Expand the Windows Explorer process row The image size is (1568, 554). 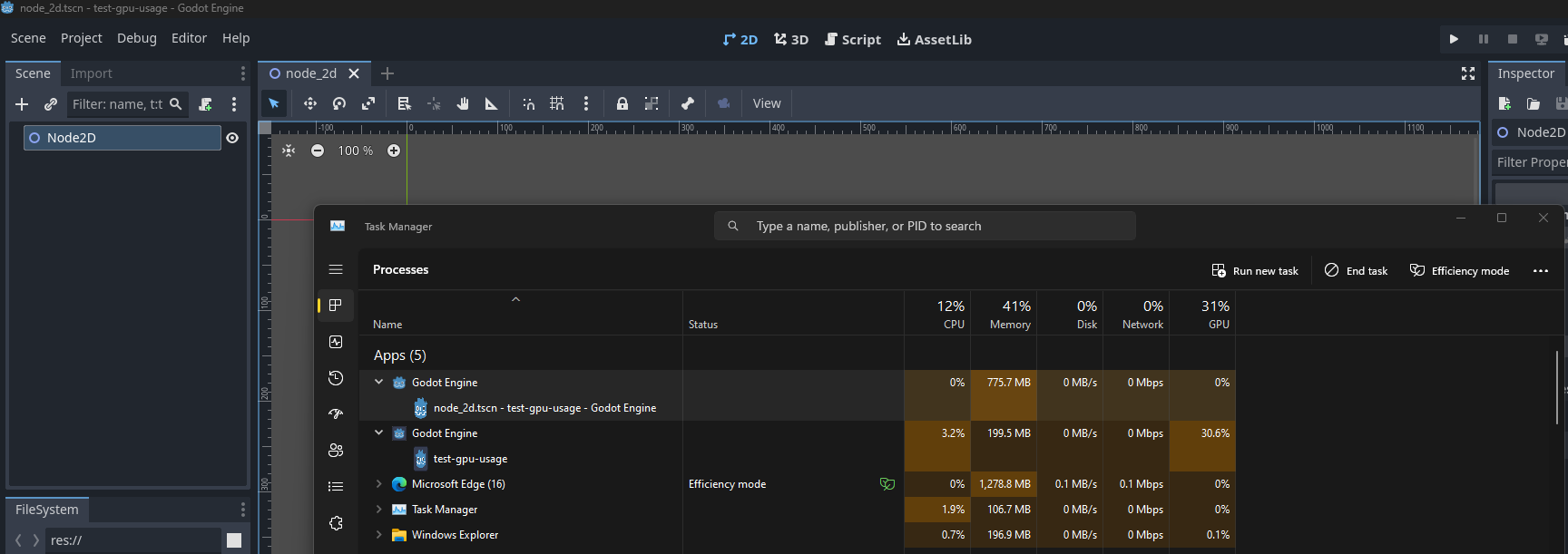[378, 535]
